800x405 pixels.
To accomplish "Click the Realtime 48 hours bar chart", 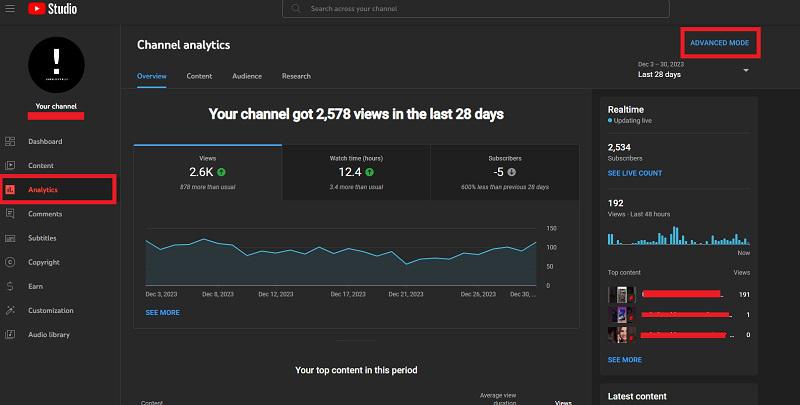I will [x=679, y=236].
